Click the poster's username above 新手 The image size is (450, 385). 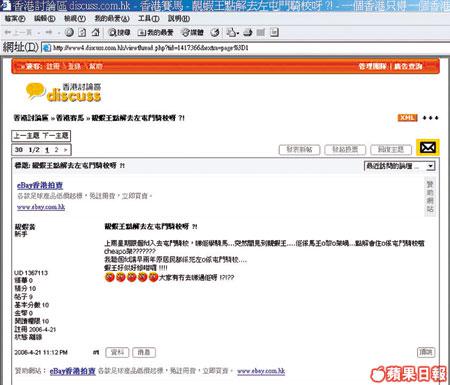[x=25, y=227]
